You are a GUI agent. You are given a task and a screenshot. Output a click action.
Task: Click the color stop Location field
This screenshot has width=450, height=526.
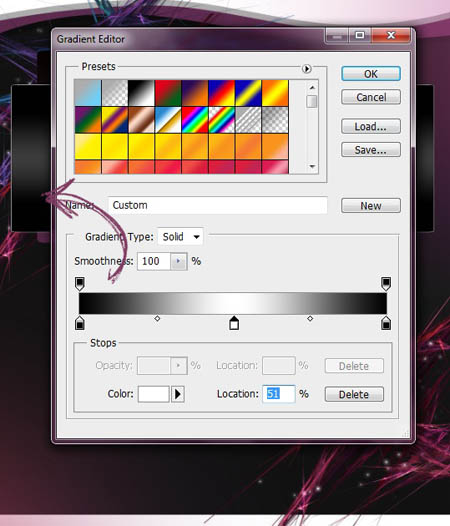[x=279, y=394]
